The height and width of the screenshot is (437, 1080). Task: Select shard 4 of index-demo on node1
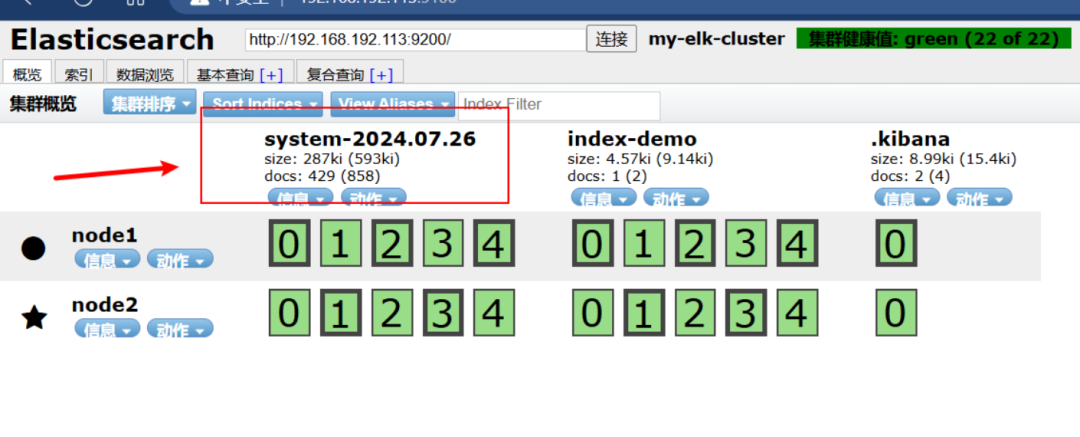[797, 243]
